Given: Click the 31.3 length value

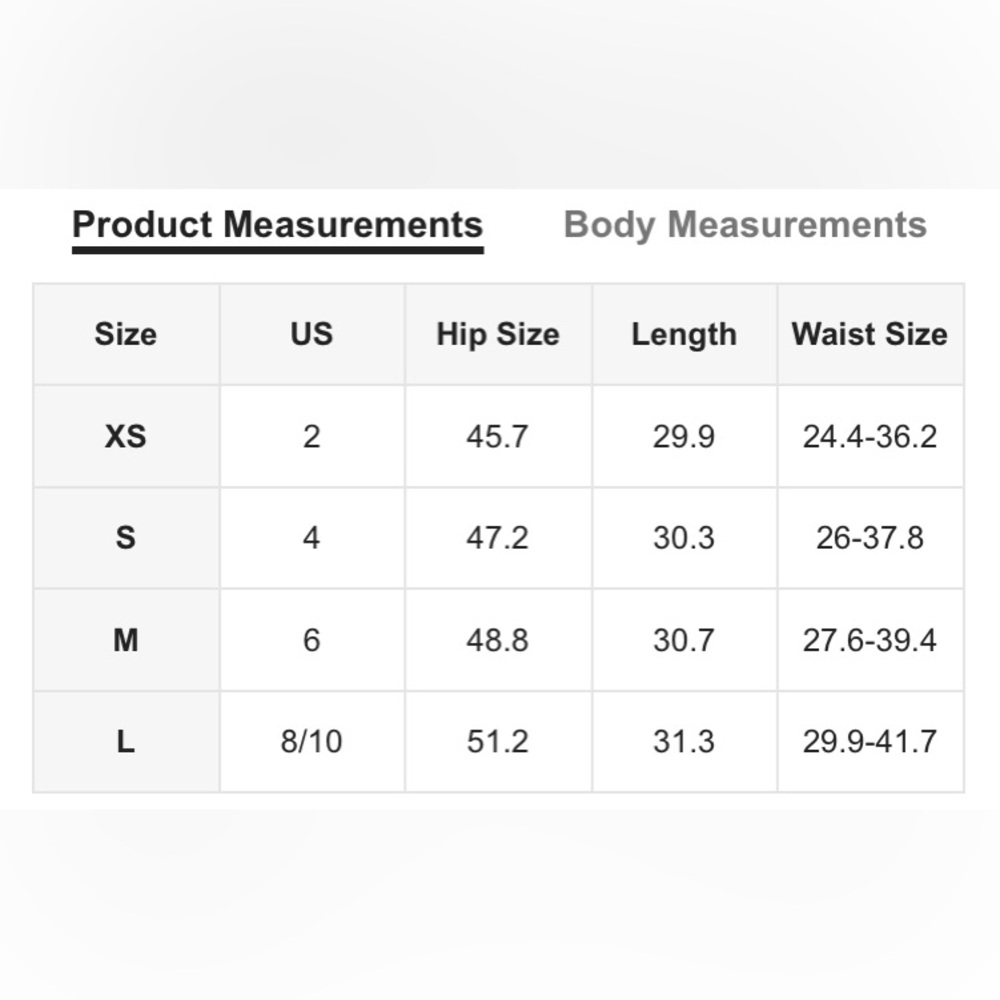Looking at the screenshot, I should click(x=684, y=742).
